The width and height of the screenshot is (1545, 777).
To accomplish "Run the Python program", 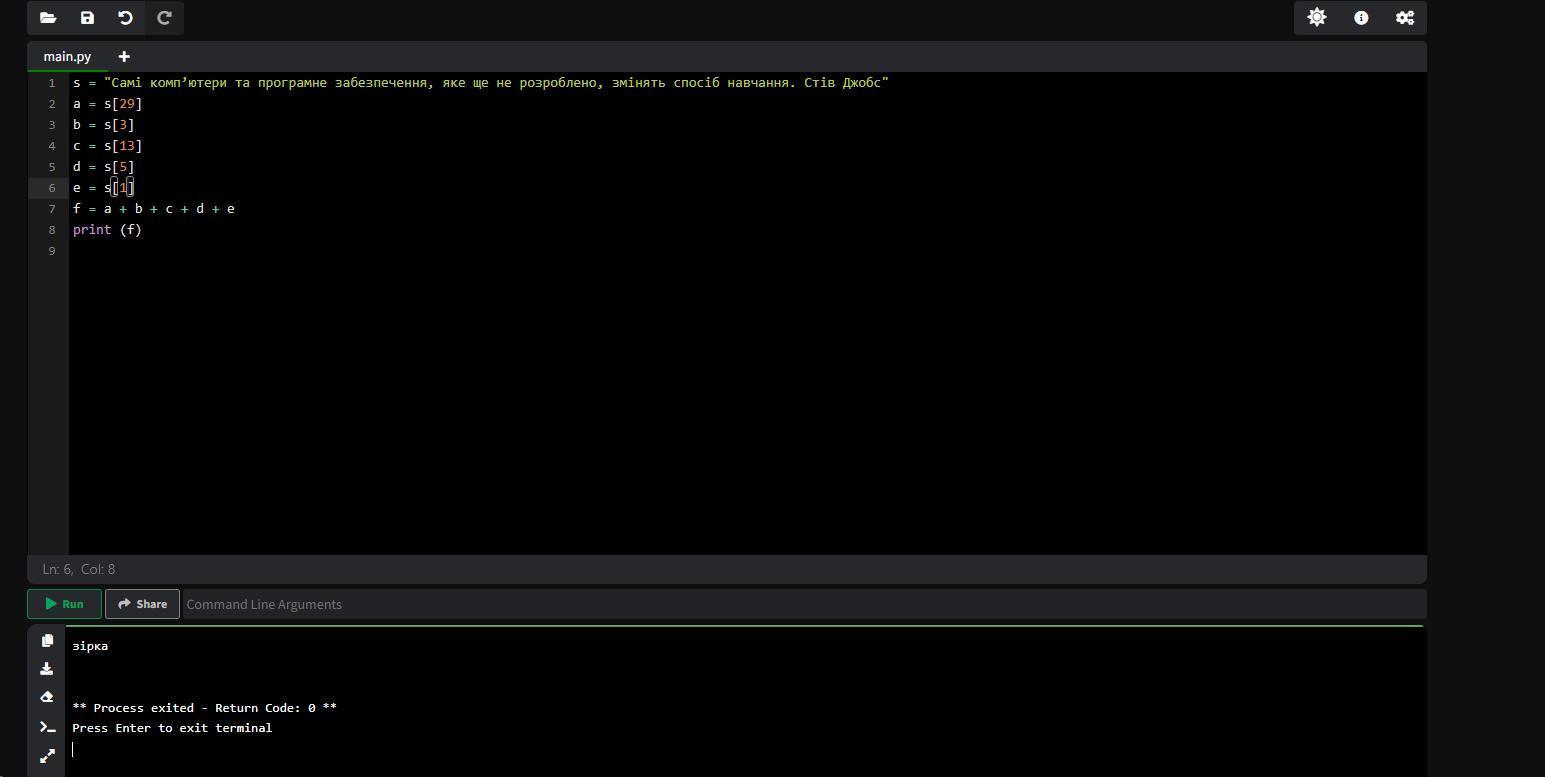I will click(x=64, y=604).
